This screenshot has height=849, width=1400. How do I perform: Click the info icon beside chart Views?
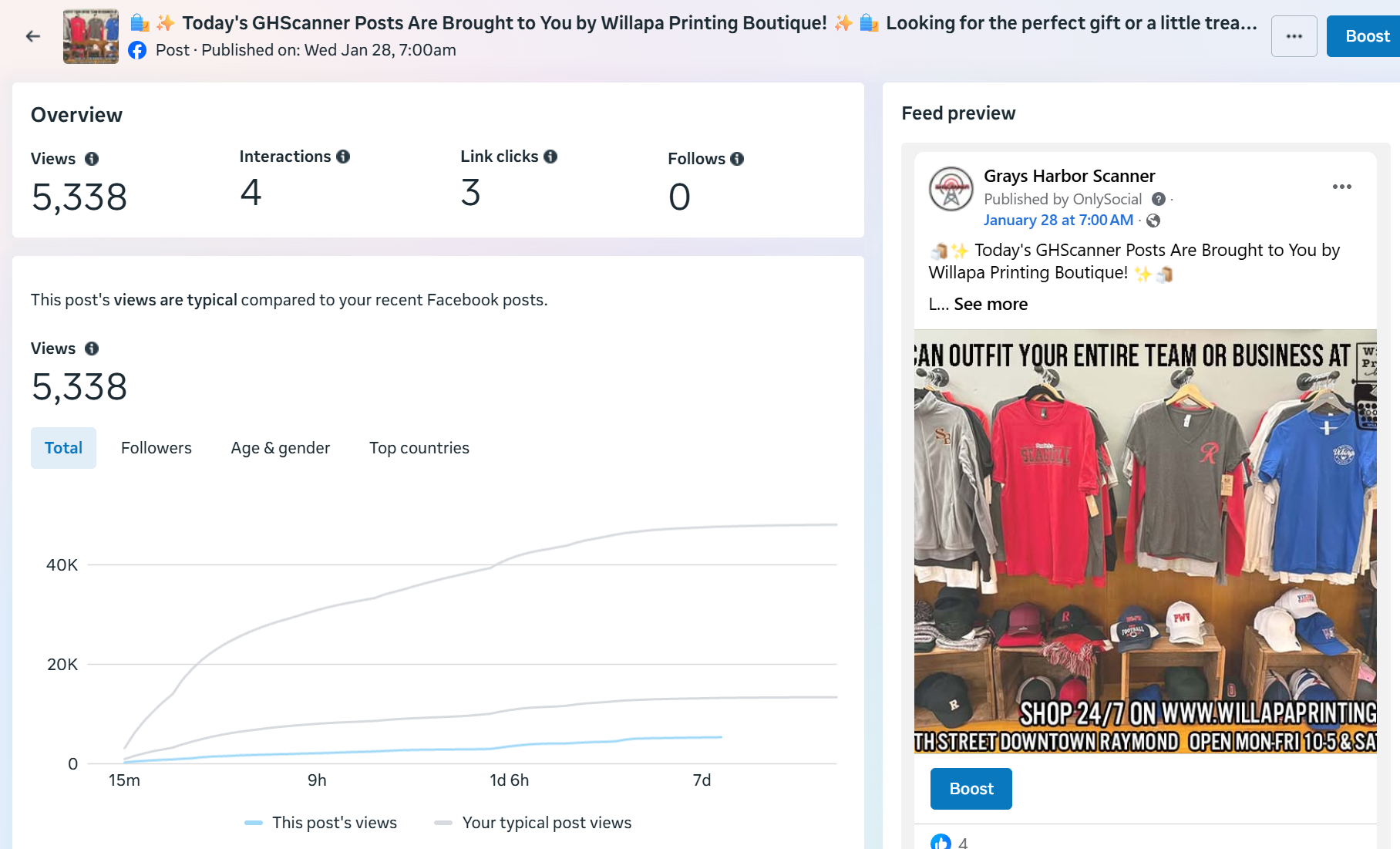click(92, 349)
